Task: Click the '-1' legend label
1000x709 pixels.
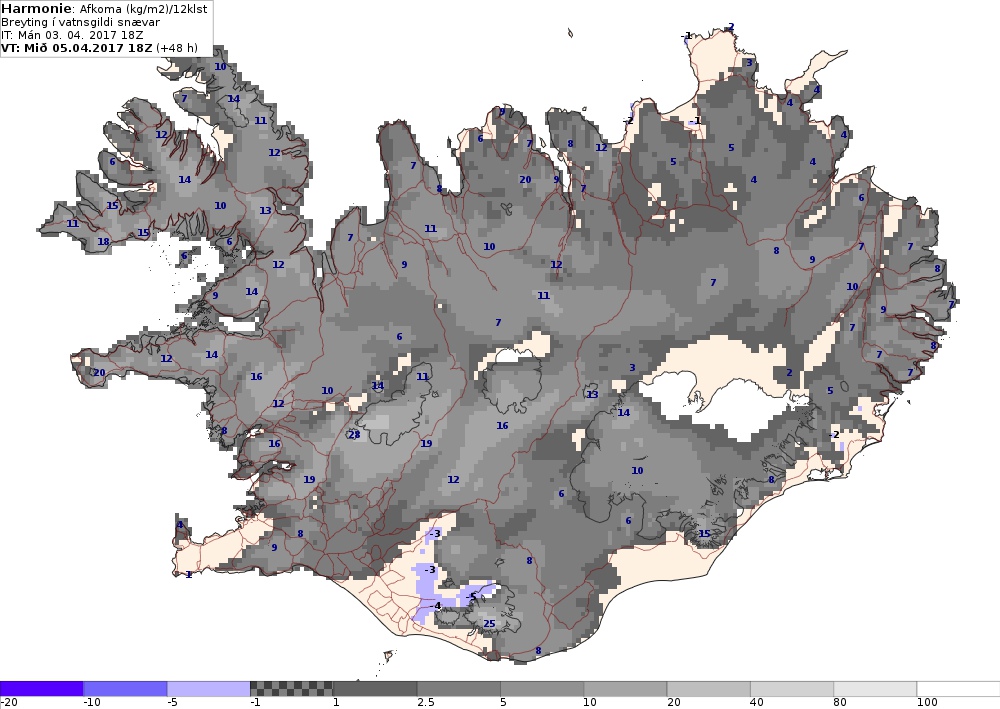Action: [x=256, y=703]
